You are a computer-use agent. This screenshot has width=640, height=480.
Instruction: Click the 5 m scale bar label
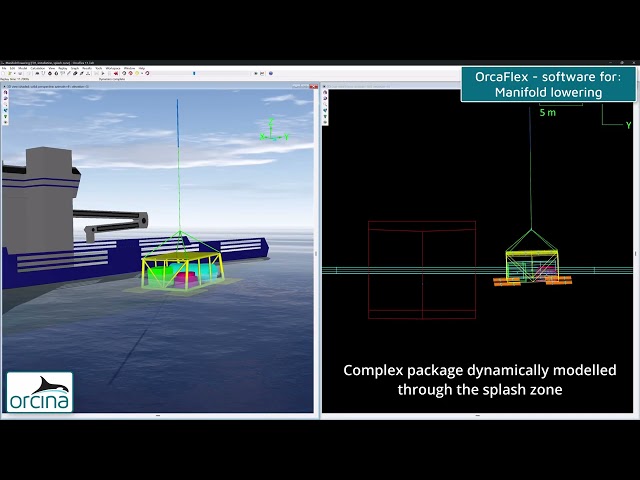(547, 113)
